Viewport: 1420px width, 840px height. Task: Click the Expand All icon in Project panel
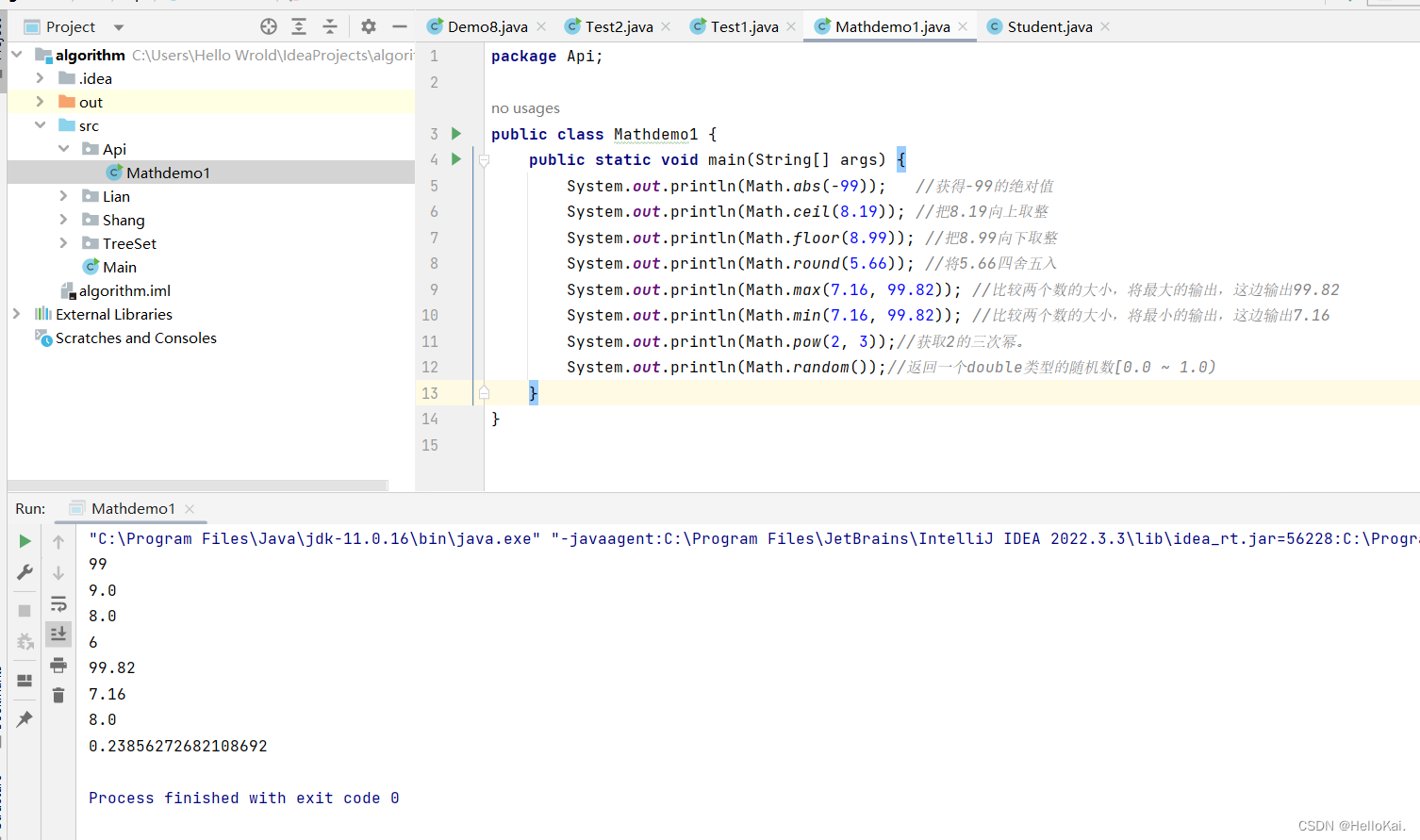(x=299, y=26)
